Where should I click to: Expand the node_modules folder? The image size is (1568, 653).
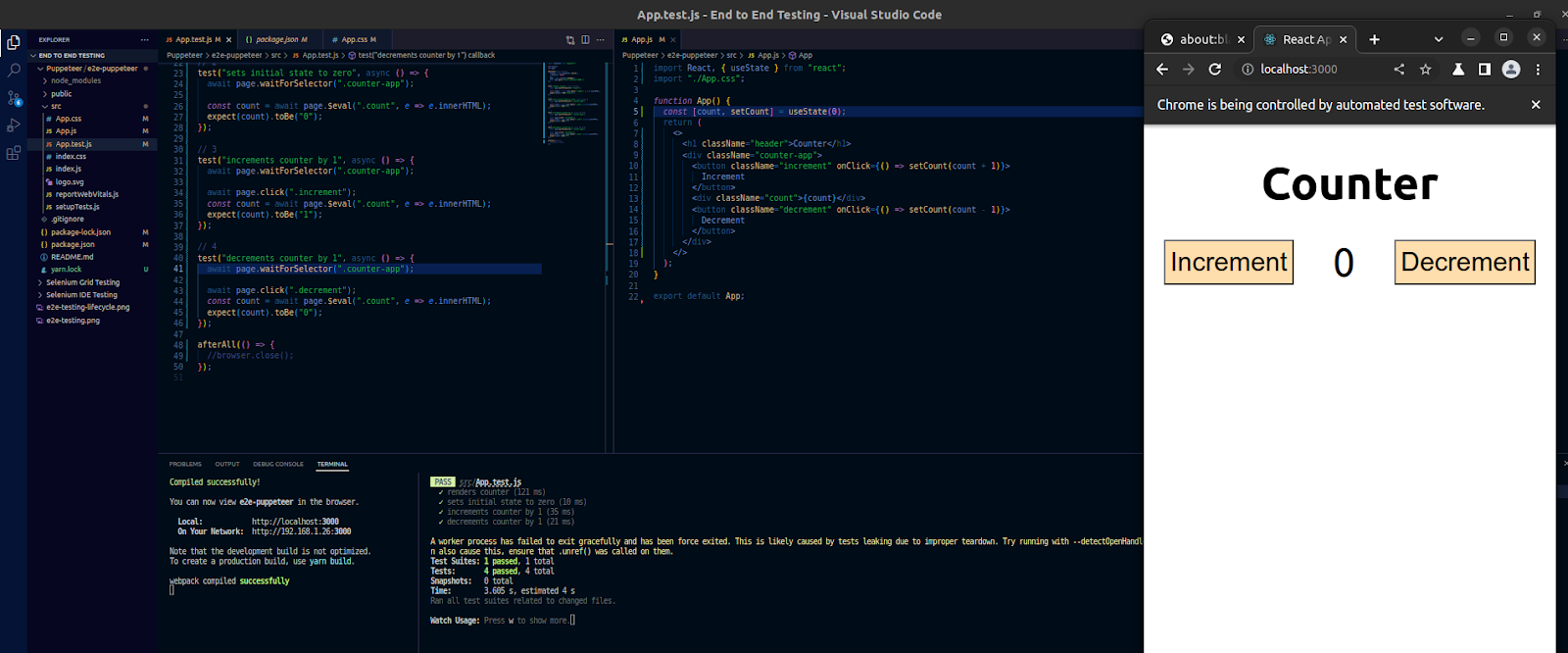(74, 81)
